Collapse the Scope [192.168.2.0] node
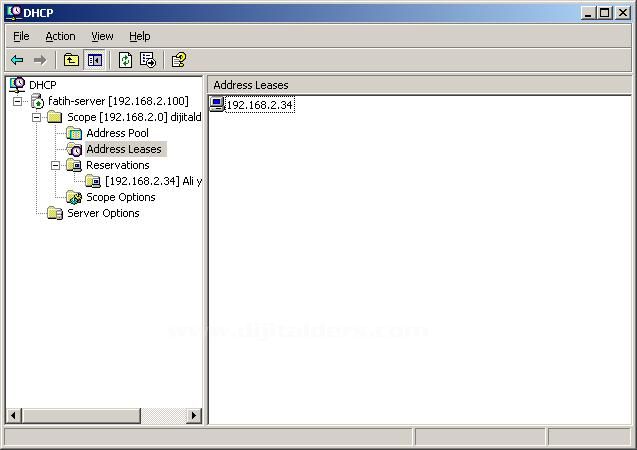 pos(37,117)
